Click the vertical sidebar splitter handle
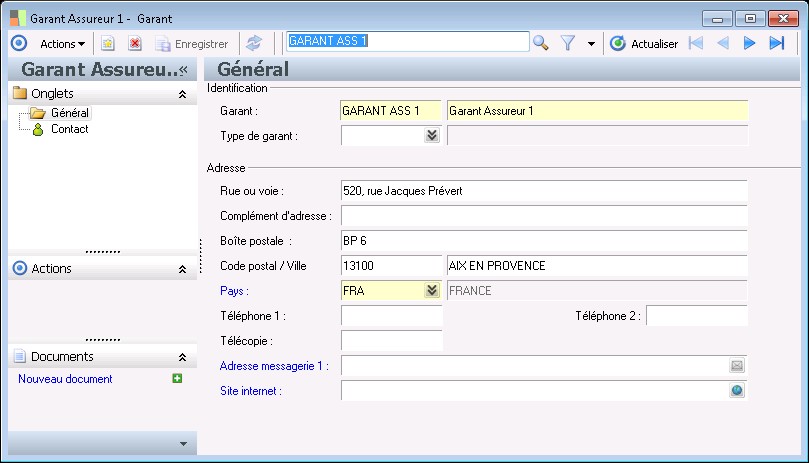This screenshot has width=809, height=463. [x=201, y=256]
